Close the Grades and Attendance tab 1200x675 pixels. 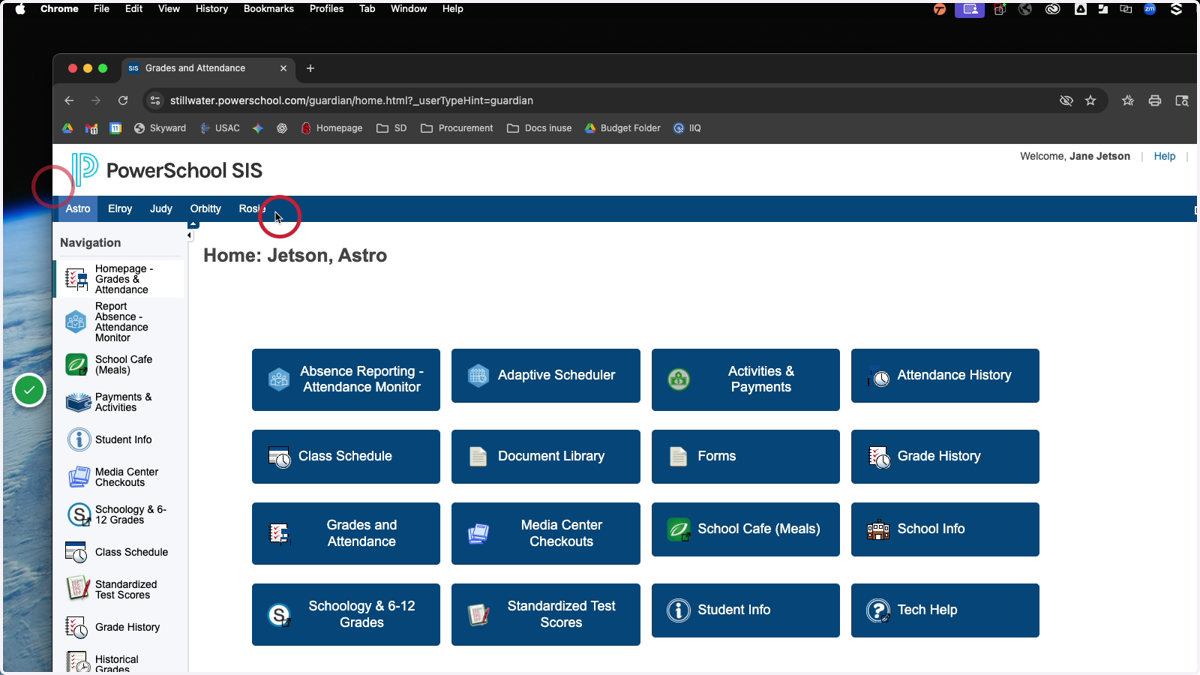click(x=284, y=68)
